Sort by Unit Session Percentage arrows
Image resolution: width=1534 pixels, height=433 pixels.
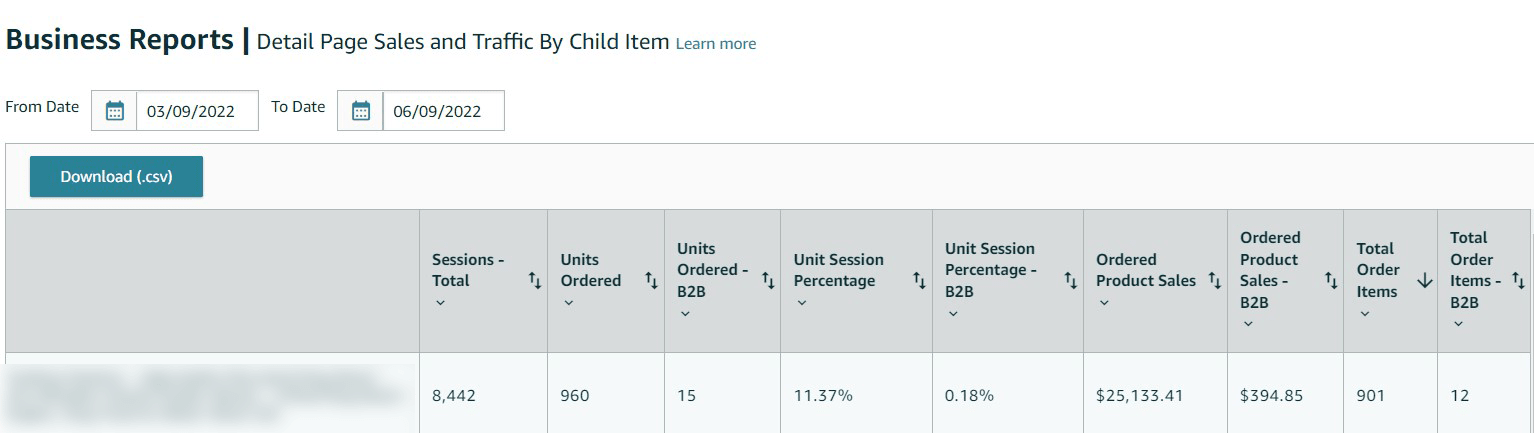920,281
